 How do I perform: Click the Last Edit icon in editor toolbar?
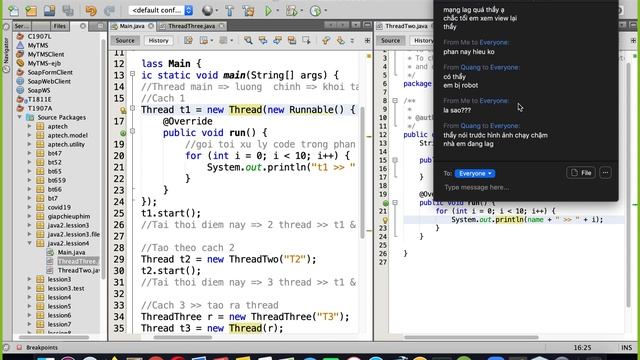(x=188, y=40)
